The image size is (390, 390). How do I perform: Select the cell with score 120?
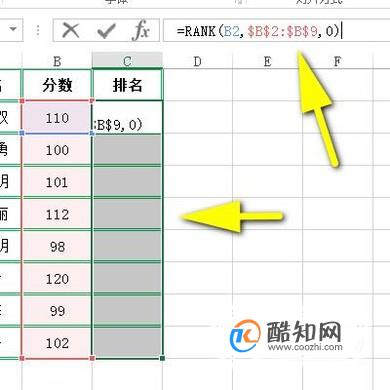pyautogui.click(x=57, y=279)
